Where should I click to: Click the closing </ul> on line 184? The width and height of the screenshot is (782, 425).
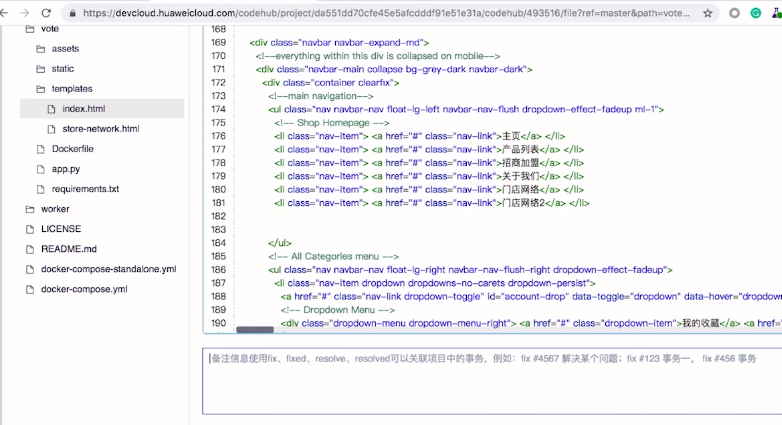[279, 243]
